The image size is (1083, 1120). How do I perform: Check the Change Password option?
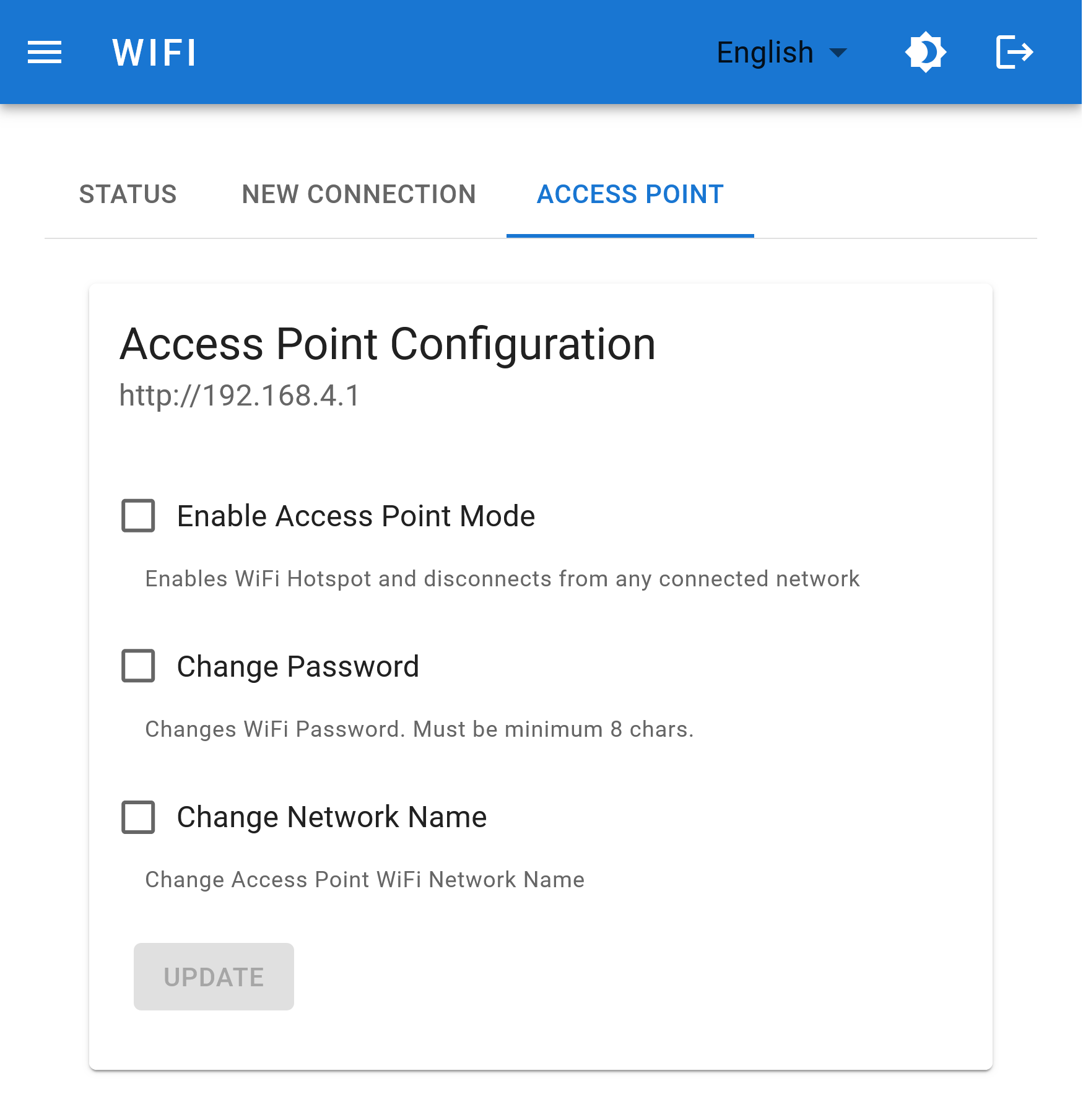(137, 667)
